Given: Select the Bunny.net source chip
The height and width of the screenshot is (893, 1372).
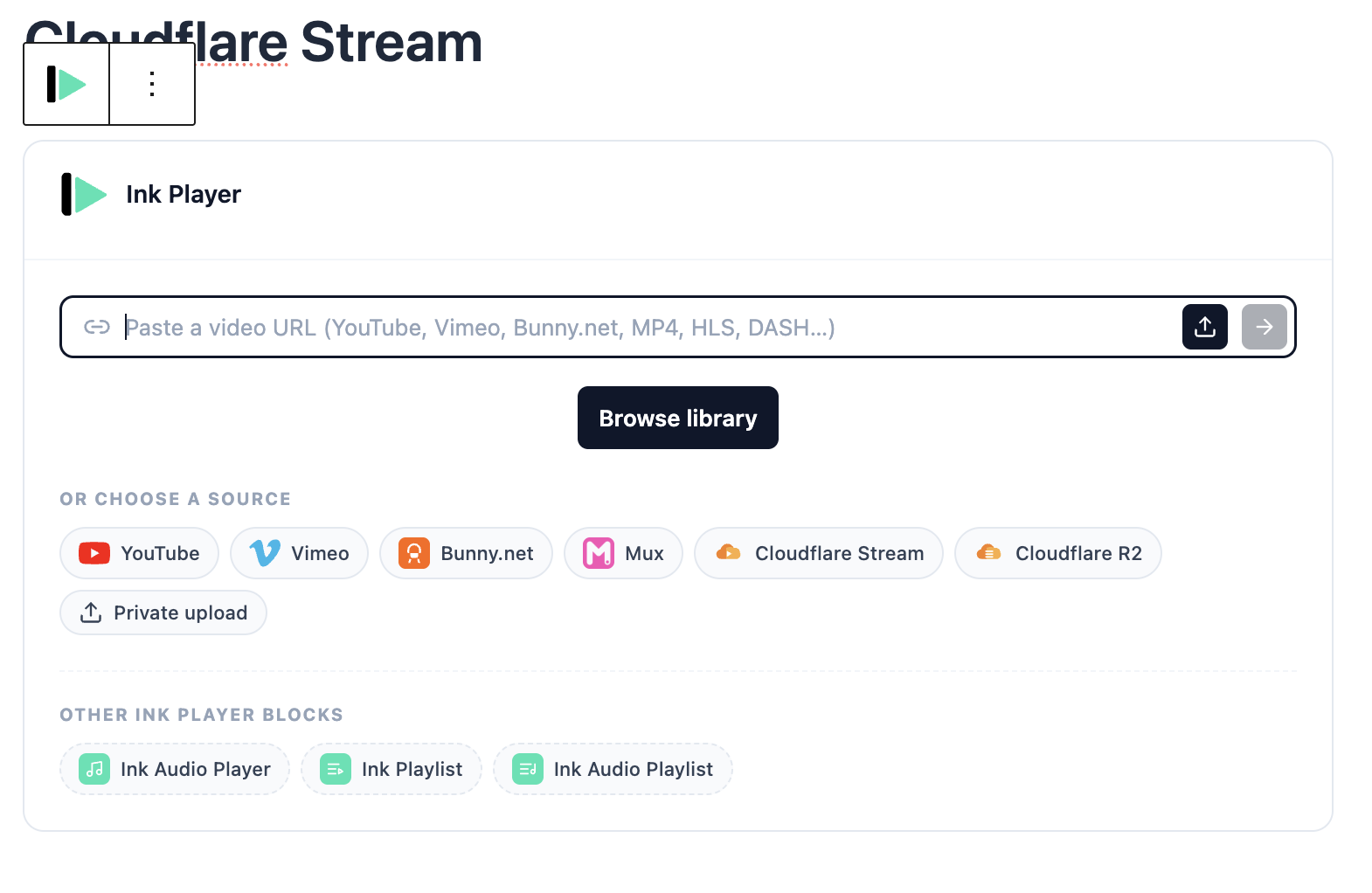Looking at the screenshot, I should click(x=466, y=553).
